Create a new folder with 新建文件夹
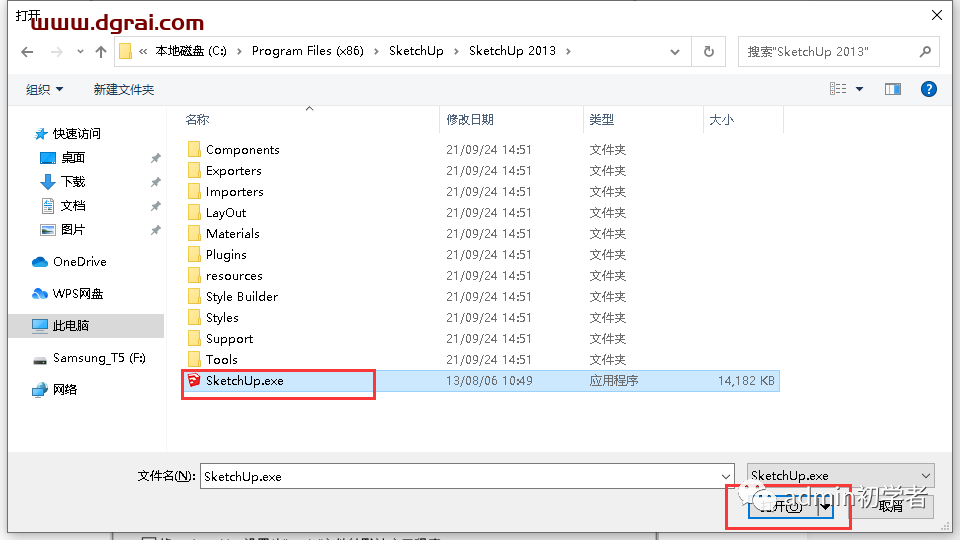The image size is (960, 540). click(x=124, y=89)
